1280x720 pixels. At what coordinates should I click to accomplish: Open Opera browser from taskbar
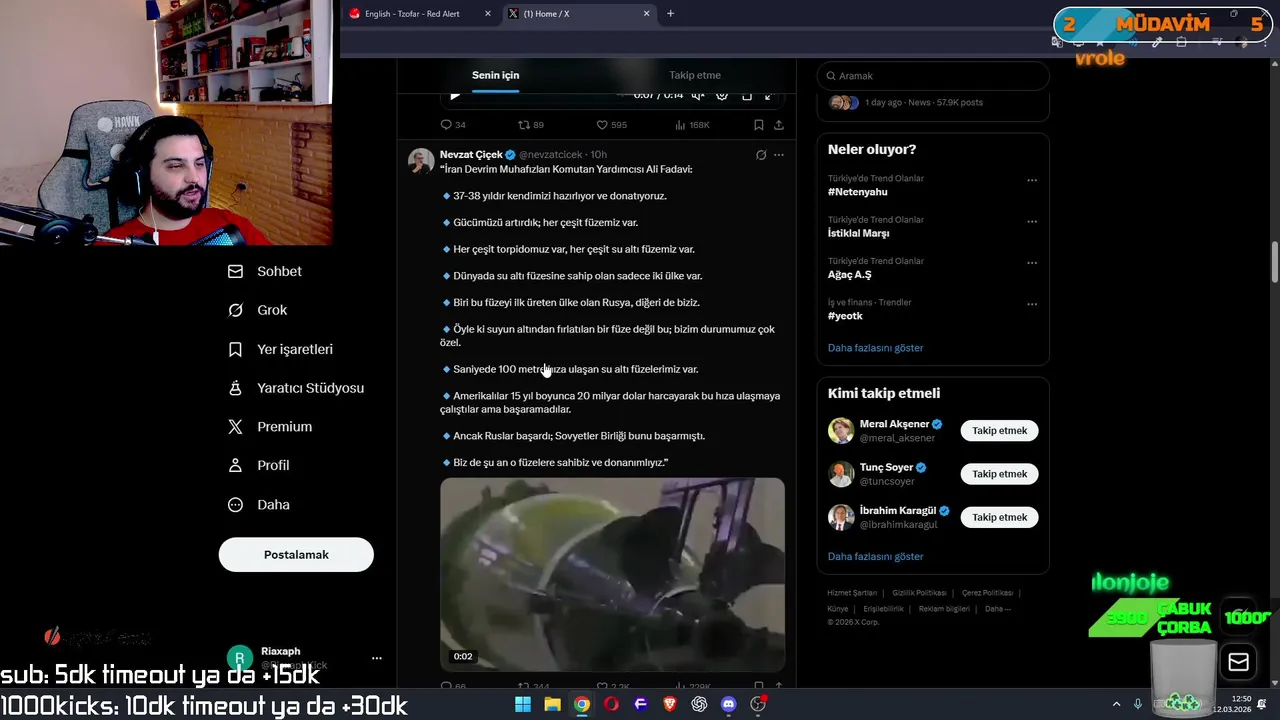pyautogui.click(x=611, y=704)
